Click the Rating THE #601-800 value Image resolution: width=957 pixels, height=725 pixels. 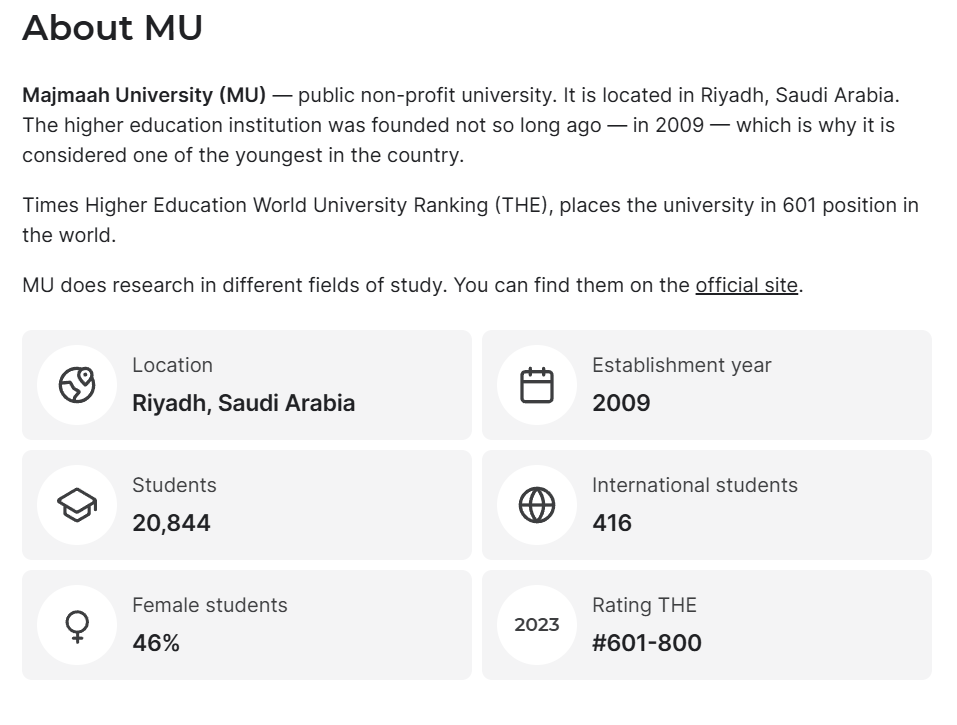point(646,643)
